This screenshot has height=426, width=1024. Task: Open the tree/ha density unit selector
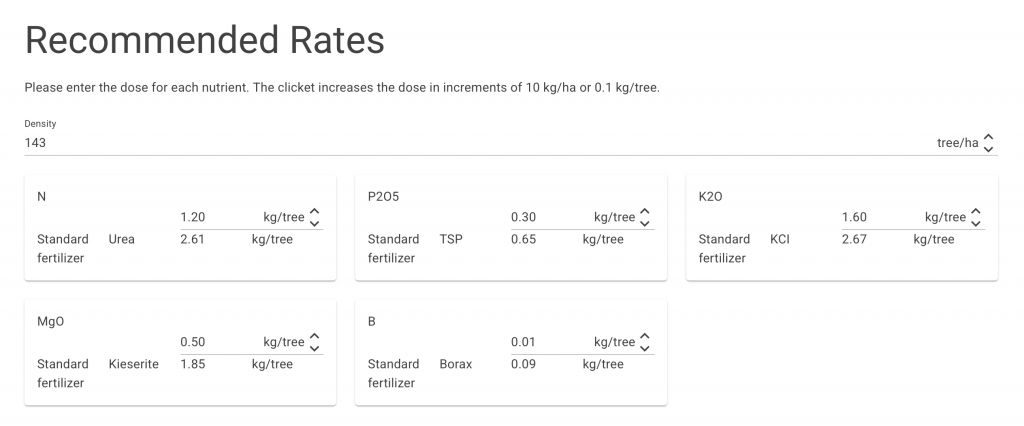pos(957,143)
